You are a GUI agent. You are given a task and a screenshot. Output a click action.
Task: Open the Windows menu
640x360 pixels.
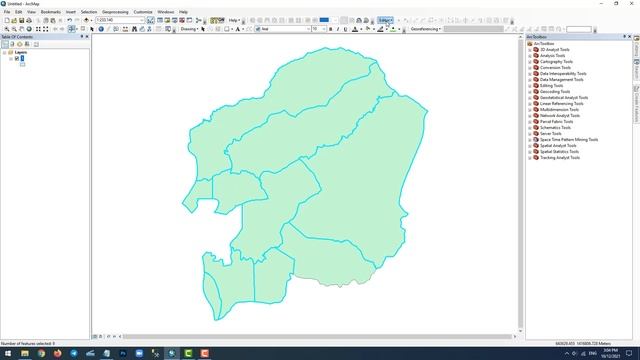(165, 12)
